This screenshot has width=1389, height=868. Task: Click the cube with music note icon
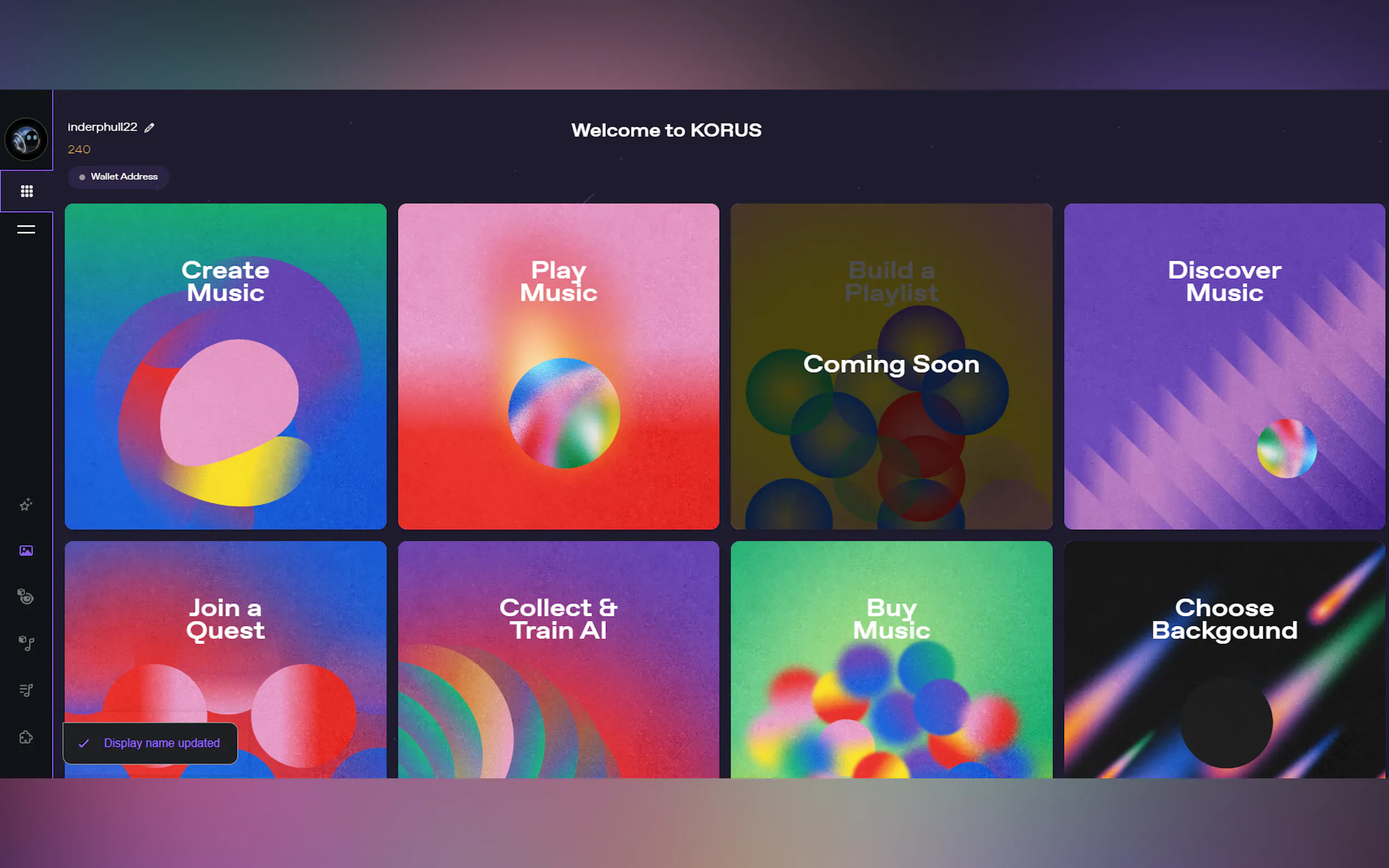point(26,643)
